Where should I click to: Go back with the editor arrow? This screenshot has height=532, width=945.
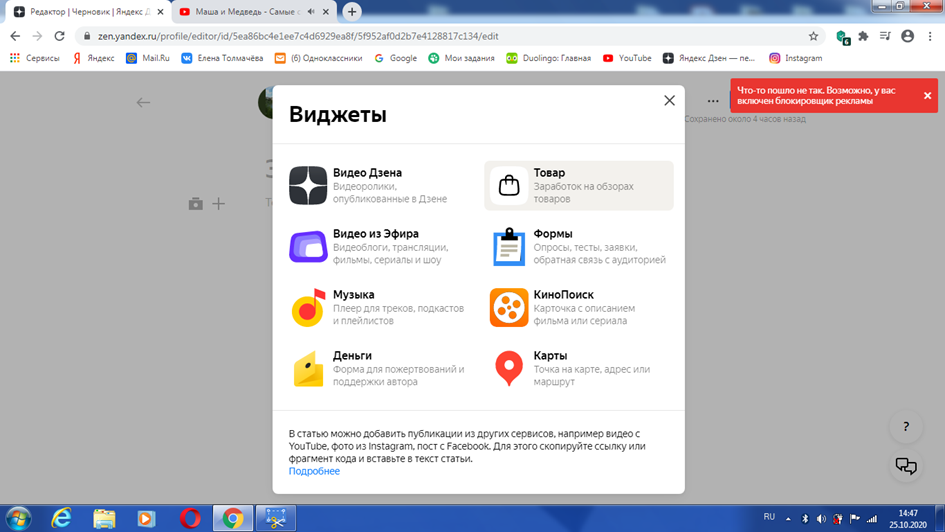[x=143, y=102]
